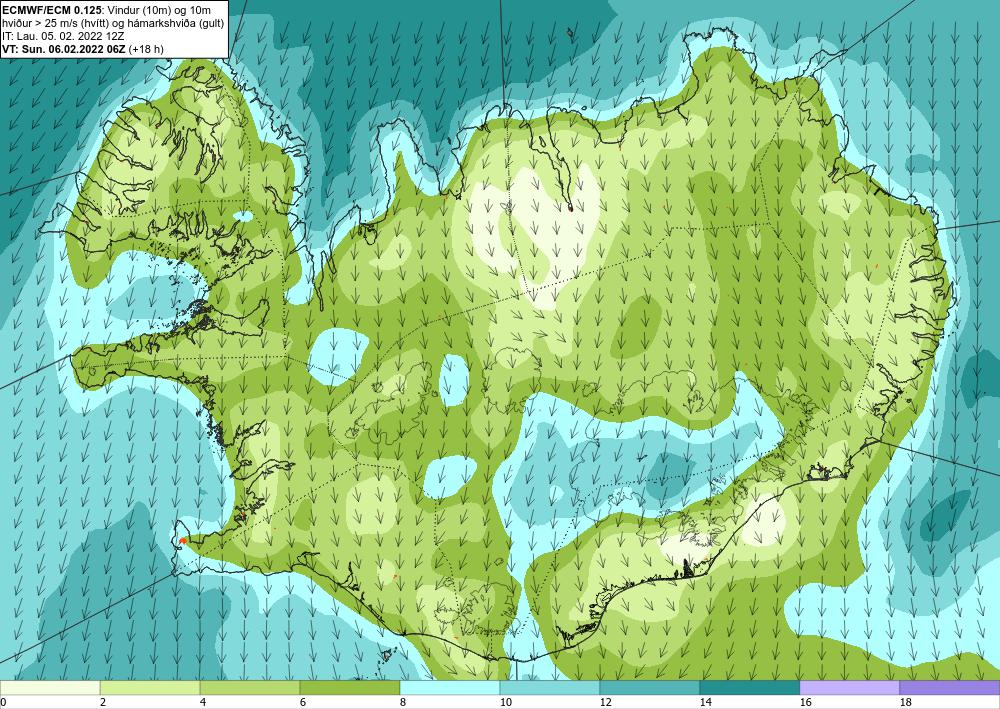Select the light teal 10–12 legend swatch
The image size is (1000, 709).
click(550, 687)
